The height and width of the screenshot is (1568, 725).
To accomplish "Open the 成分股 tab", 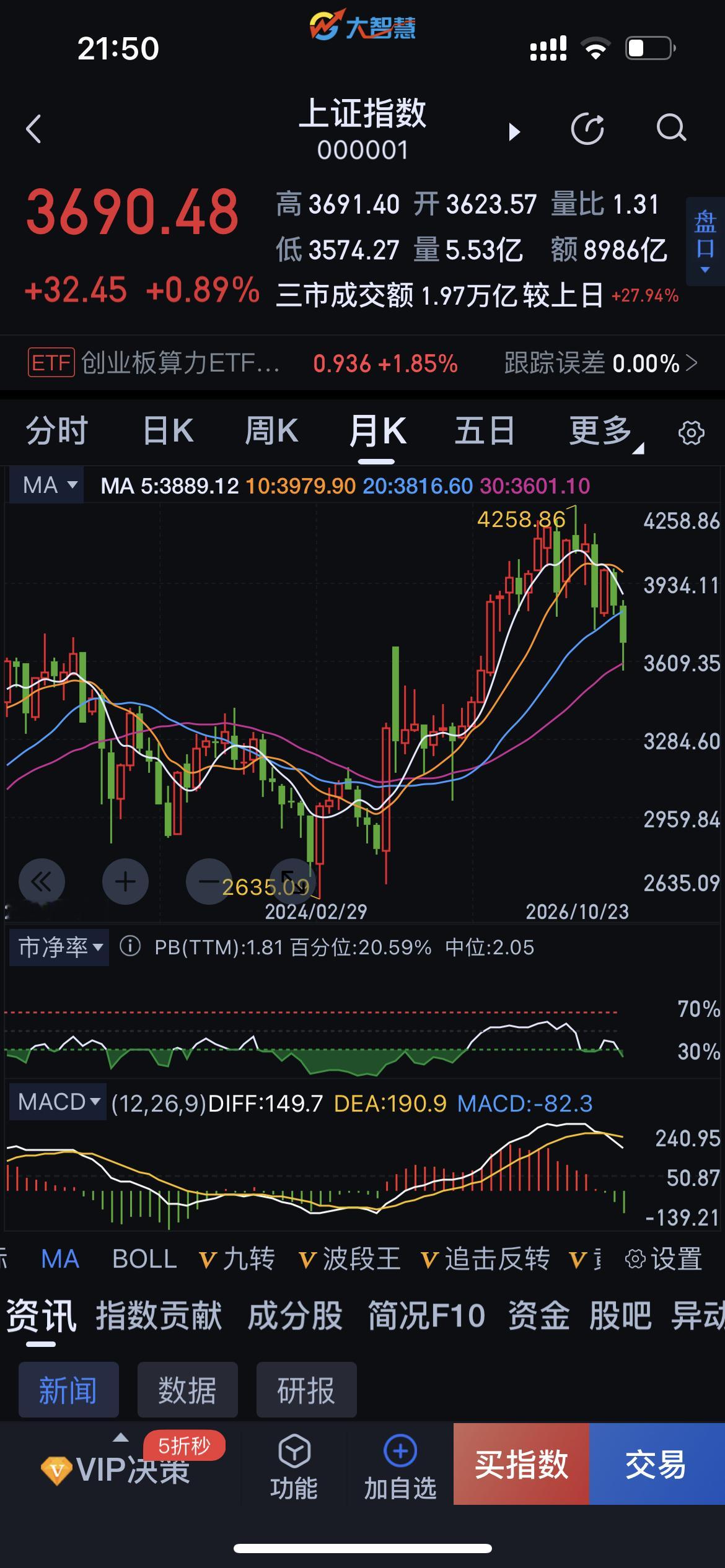I will [295, 1315].
